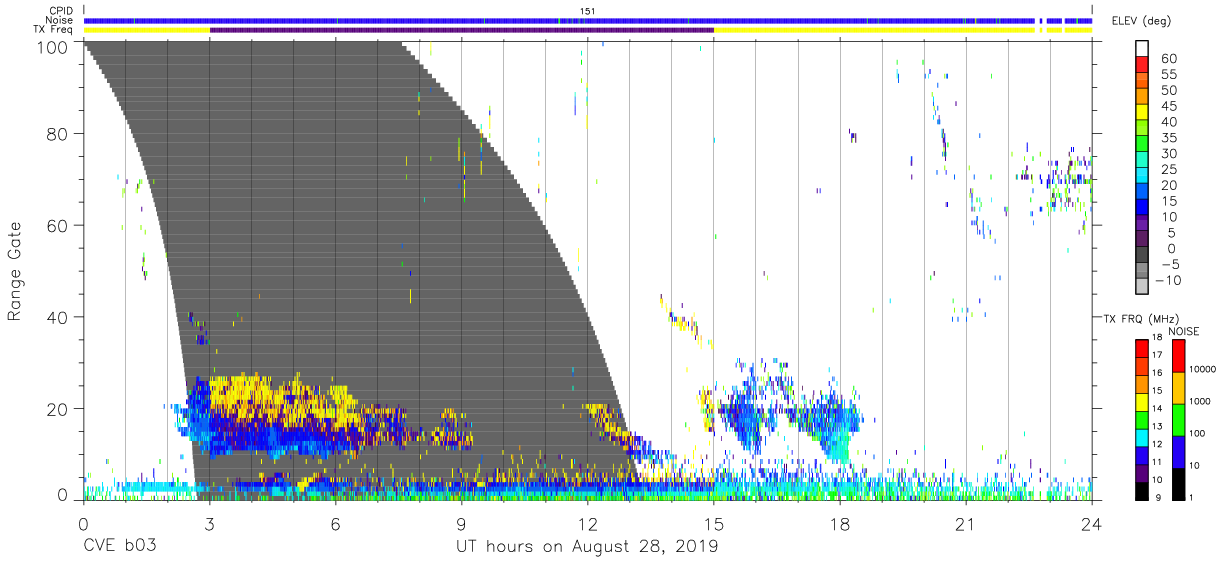Click the cyan segment of TX FRQ colorbar
This screenshot has width=1228, height=567.
click(x=1142, y=438)
